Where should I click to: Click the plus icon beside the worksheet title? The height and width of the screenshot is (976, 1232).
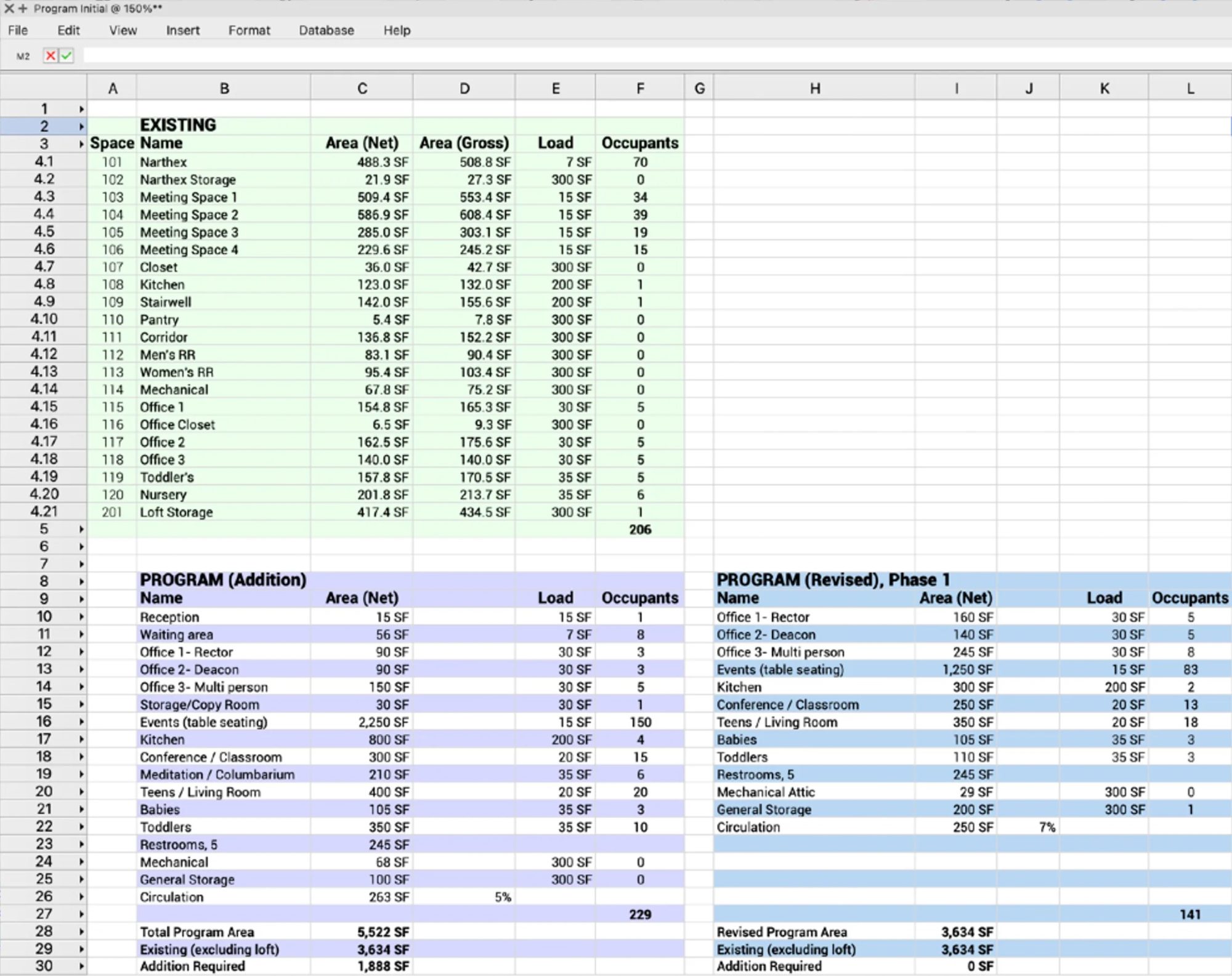(x=23, y=9)
